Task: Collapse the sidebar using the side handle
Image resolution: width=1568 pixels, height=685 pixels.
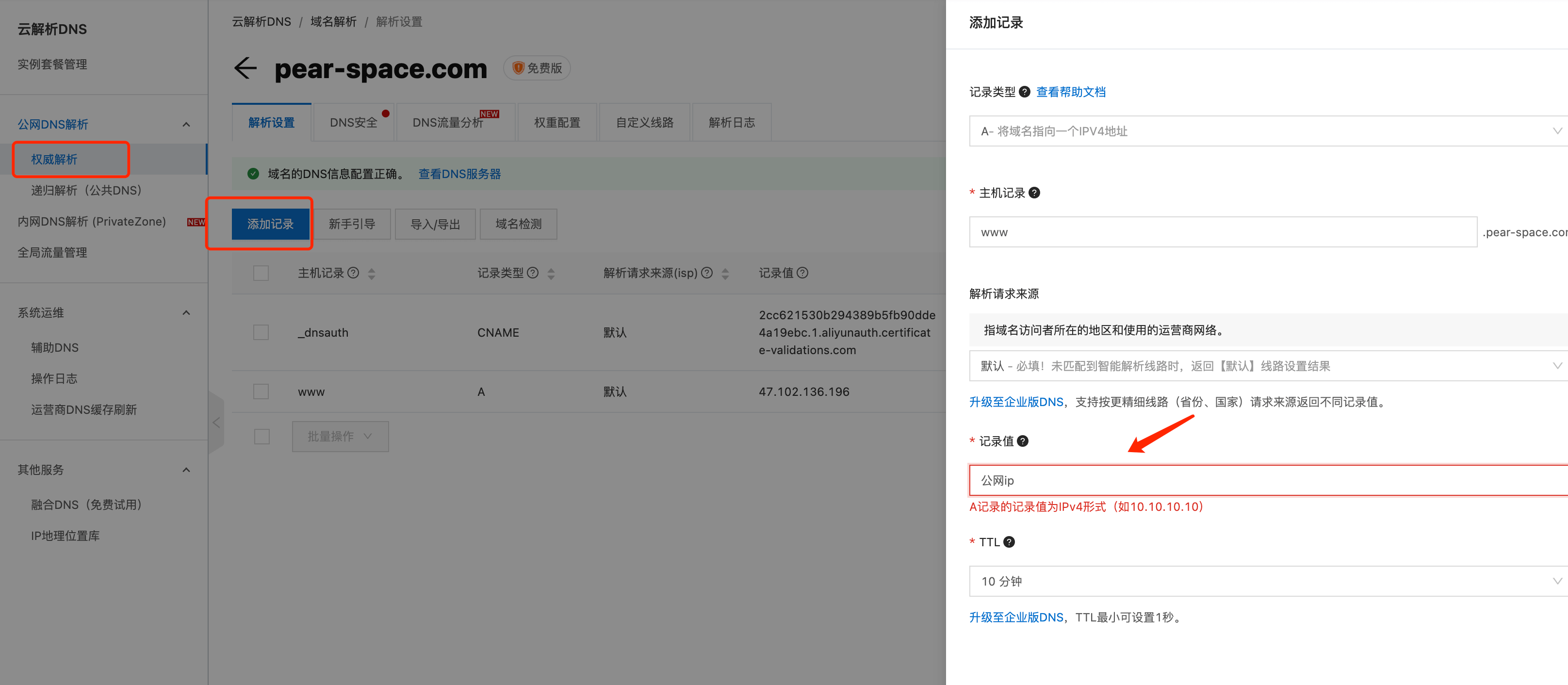Action: point(216,423)
